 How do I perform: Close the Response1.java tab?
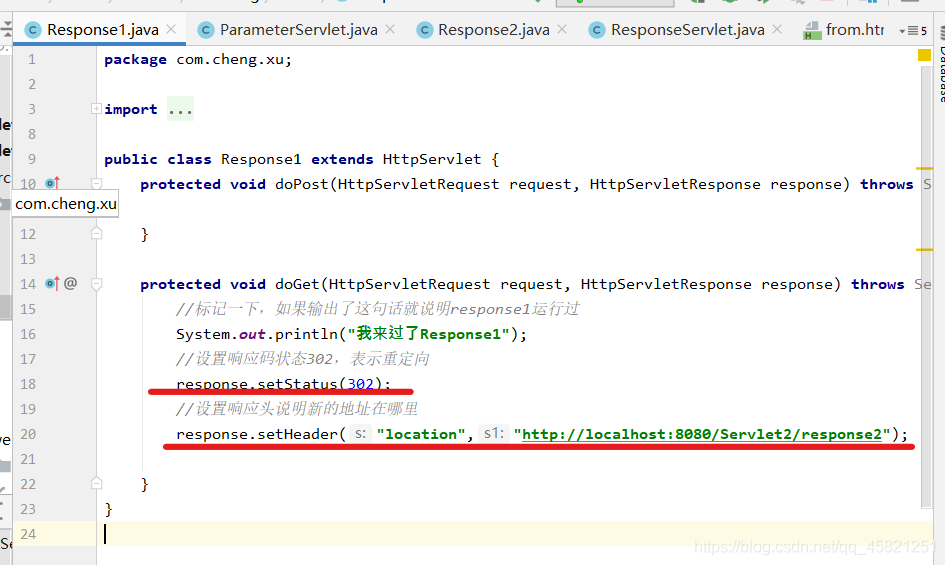tap(171, 29)
